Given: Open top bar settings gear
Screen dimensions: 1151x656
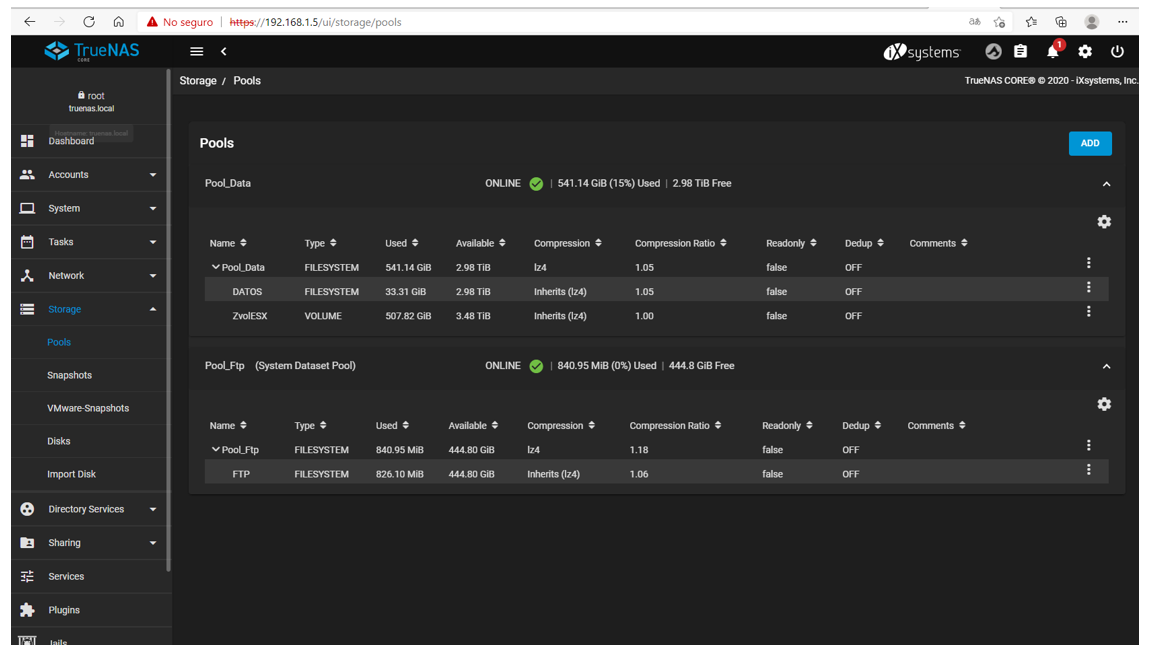Looking at the screenshot, I should pos(1085,51).
